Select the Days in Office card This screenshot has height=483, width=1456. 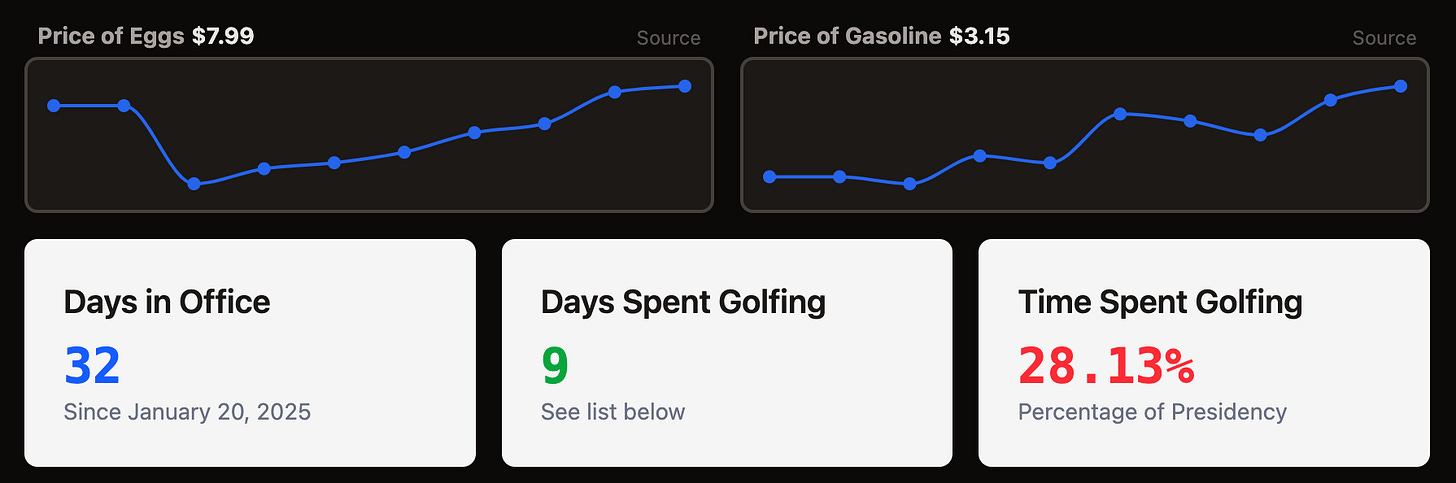click(250, 352)
